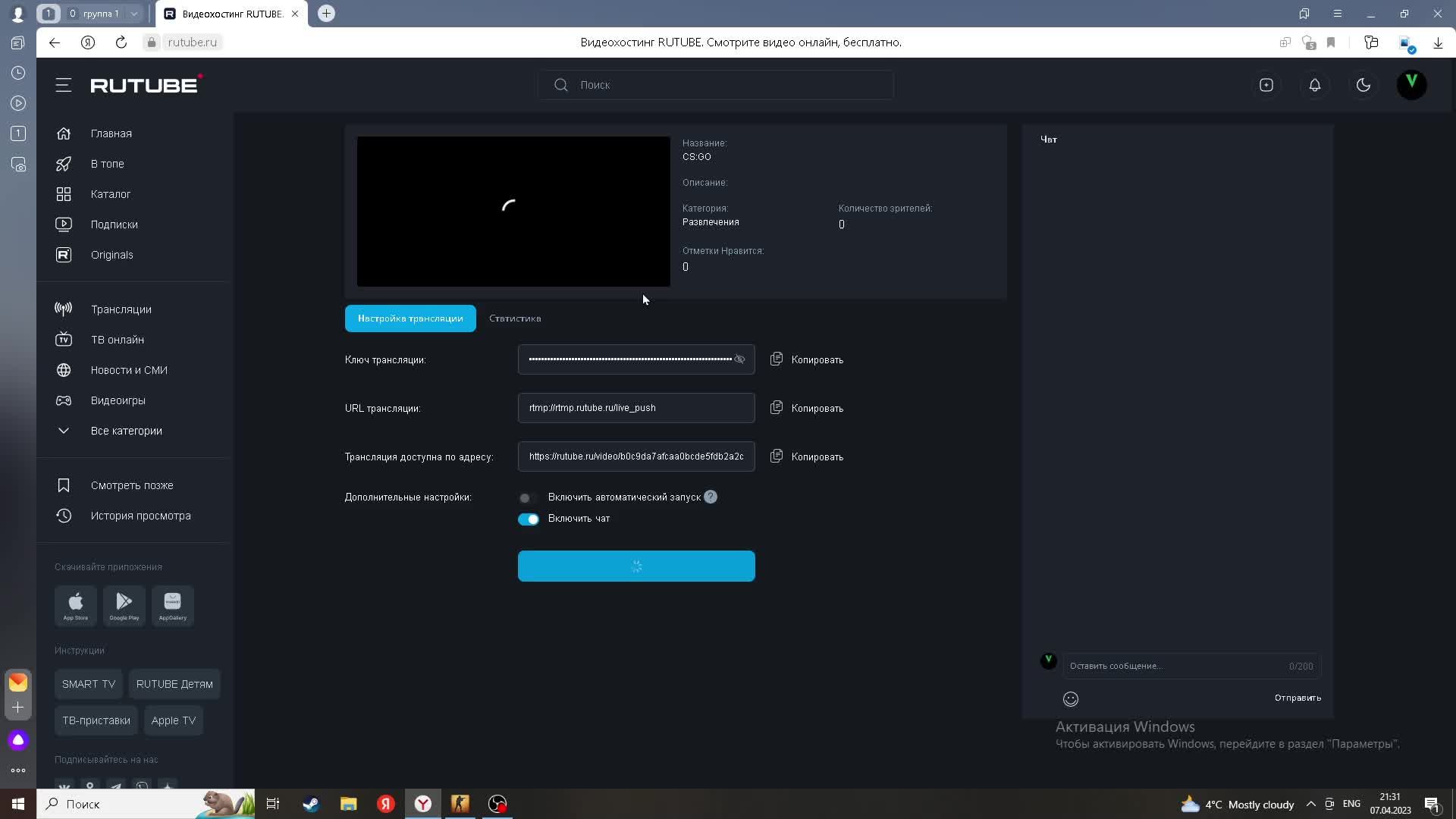Open the Google Play app link
The width and height of the screenshot is (1456, 819).
click(124, 605)
